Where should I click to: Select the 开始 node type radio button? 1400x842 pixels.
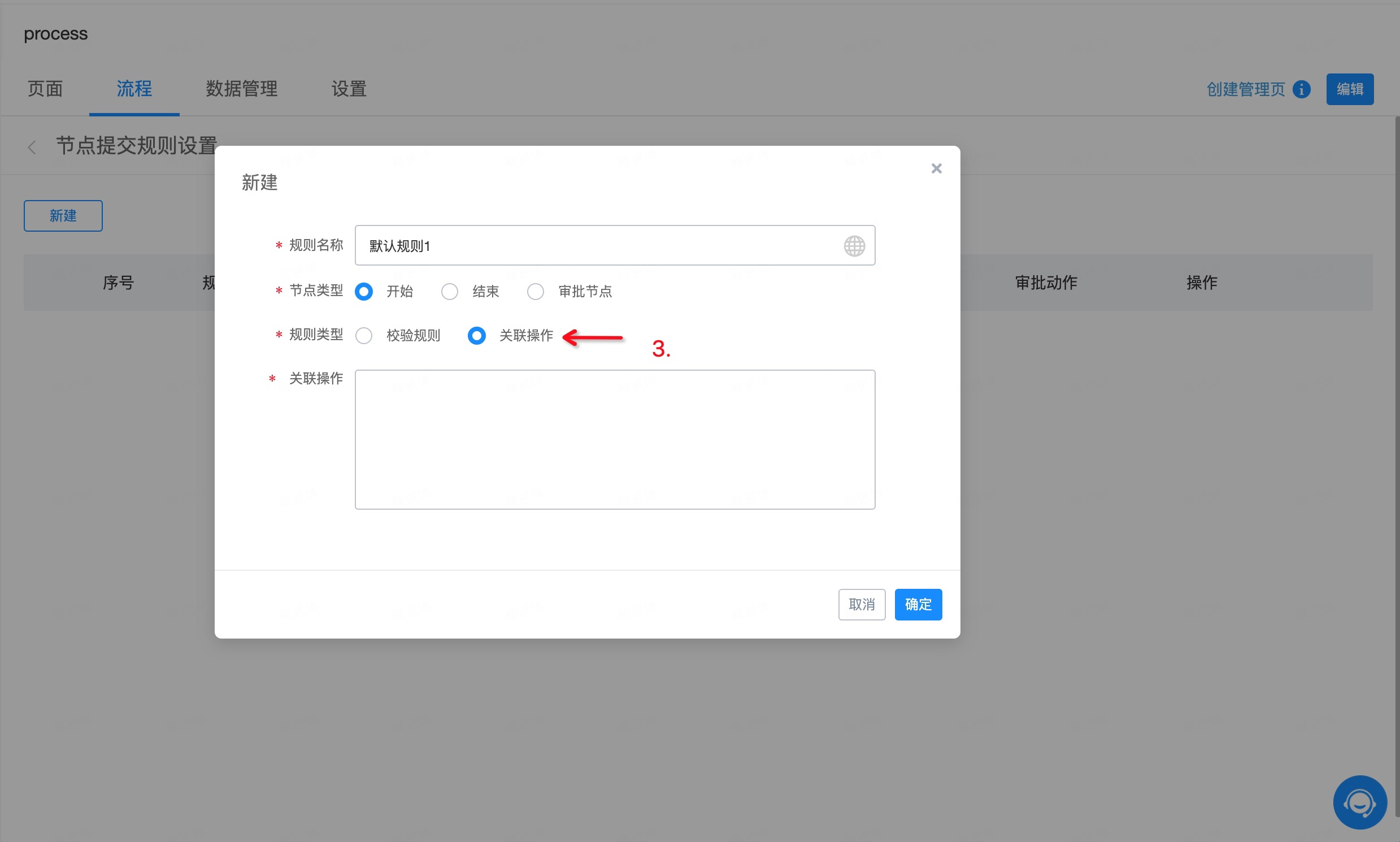click(364, 292)
